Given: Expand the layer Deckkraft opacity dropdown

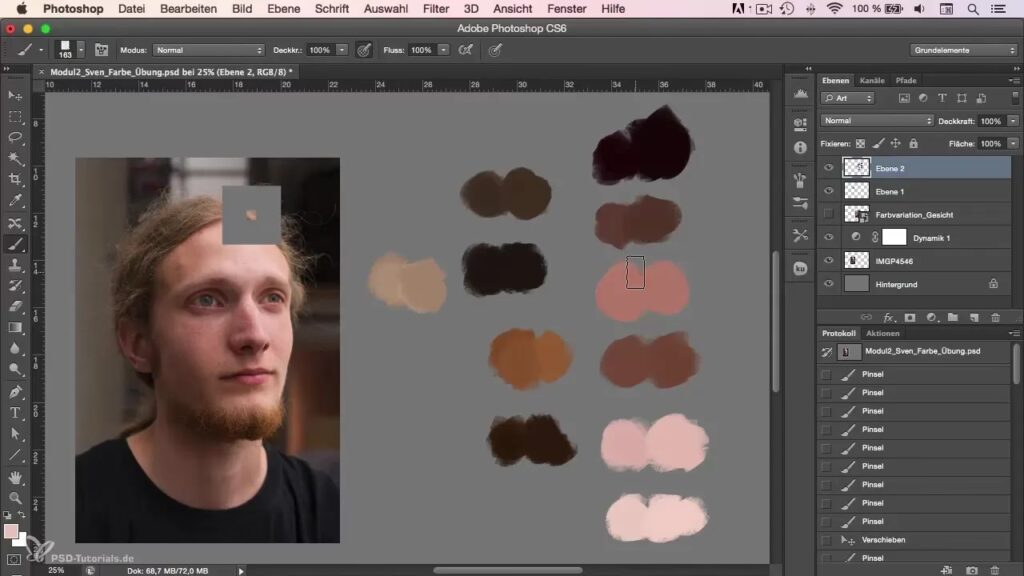Looking at the screenshot, I should pyautogui.click(x=1013, y=121).
